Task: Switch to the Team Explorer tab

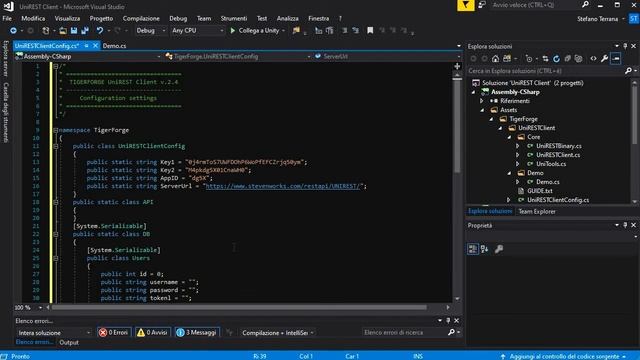Action: pos(537,211)
